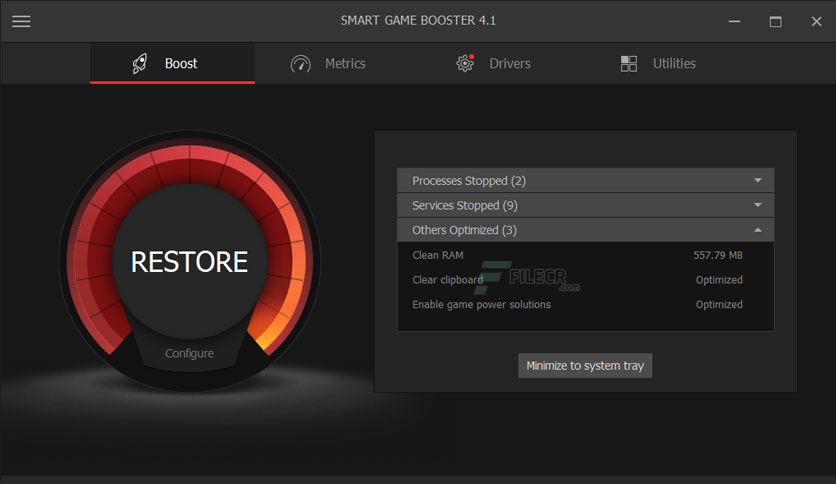Click the Optimized status for Clear clipboard
Screen dimensions: 836x484
(x=719, y=280)
